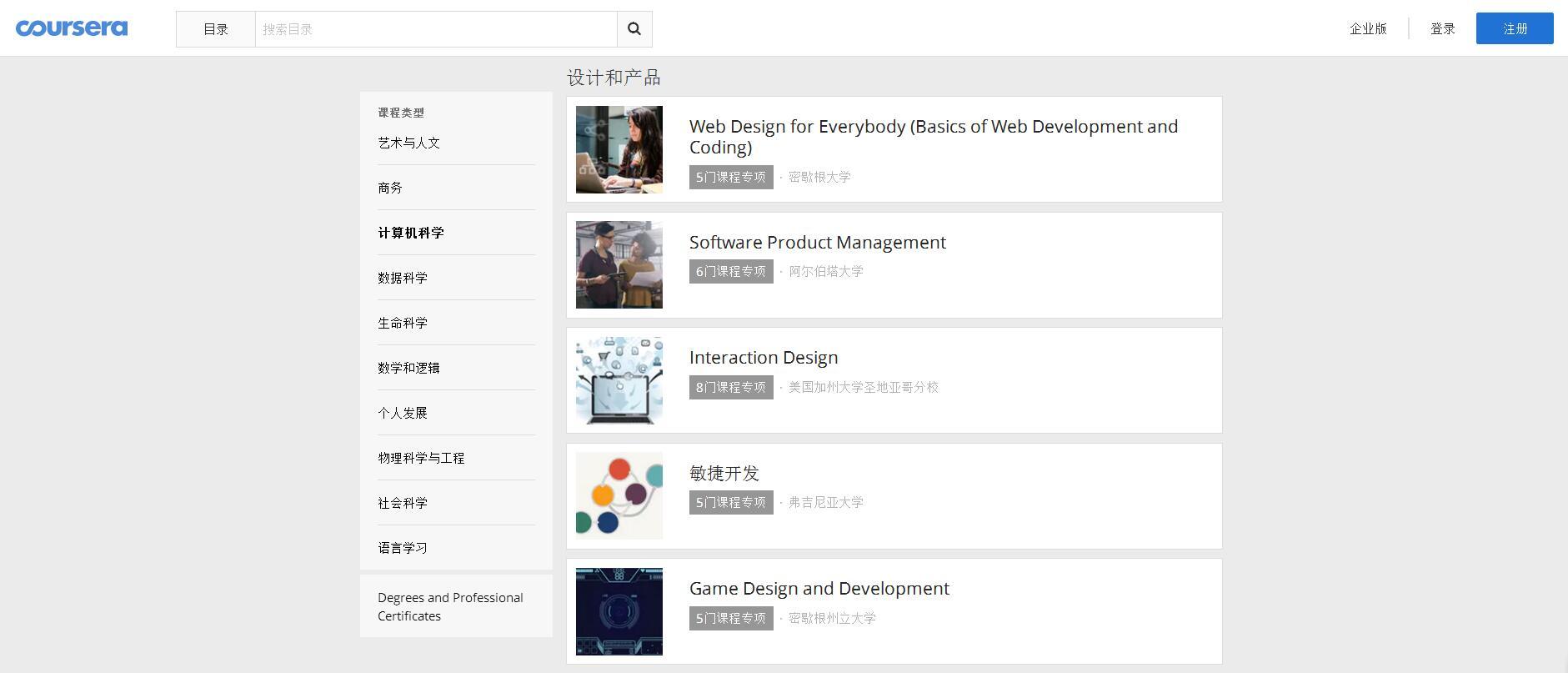
Task: Click the 8门课程专项 badge
Action: tap(731, 388)
